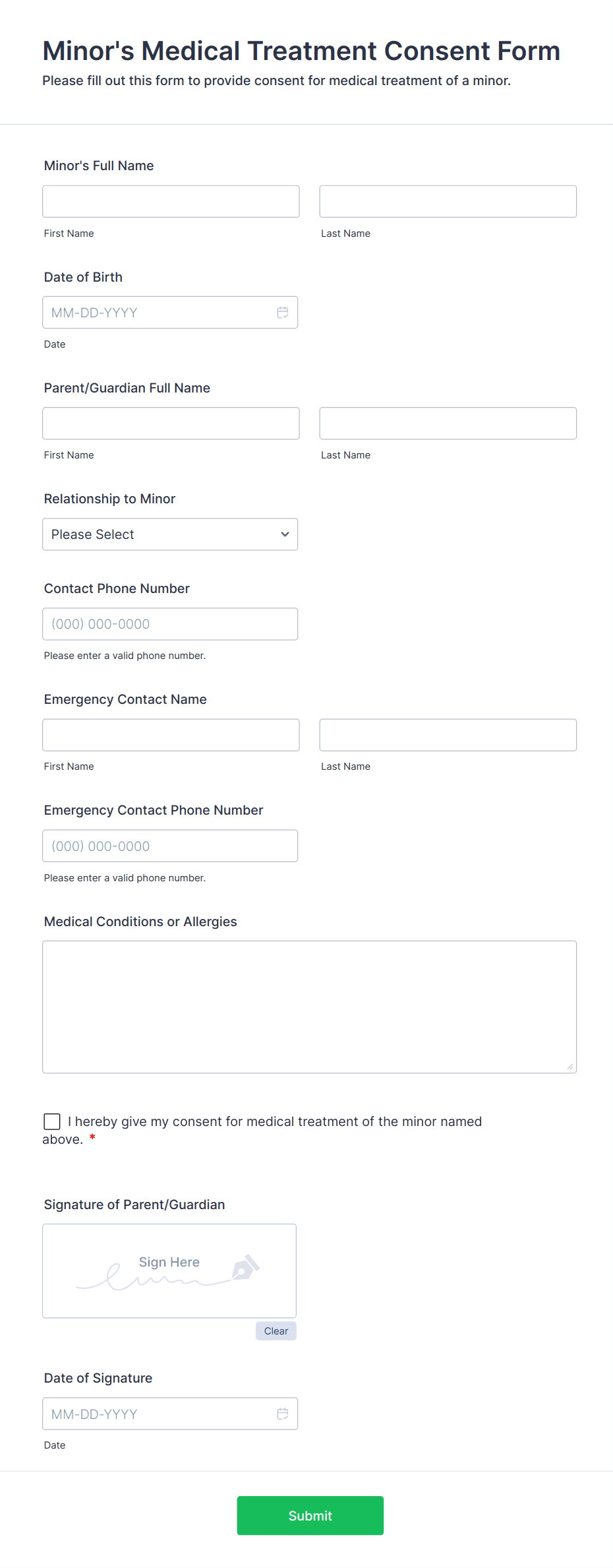Focus the Parent/Guardian Last Name field
613x1568 pixels.
coord(448,423)
